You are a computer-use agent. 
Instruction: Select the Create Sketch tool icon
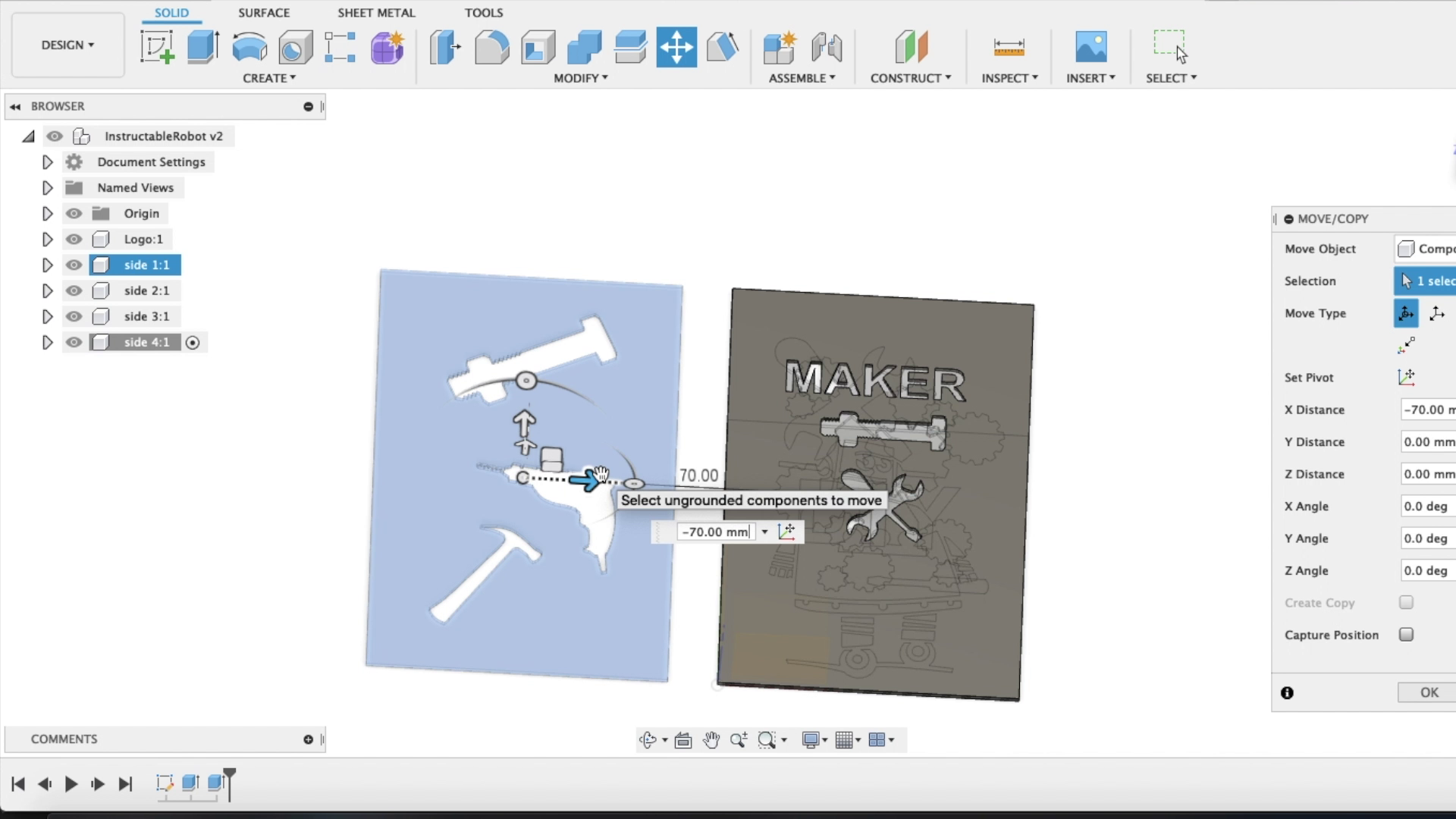point(157,47)
